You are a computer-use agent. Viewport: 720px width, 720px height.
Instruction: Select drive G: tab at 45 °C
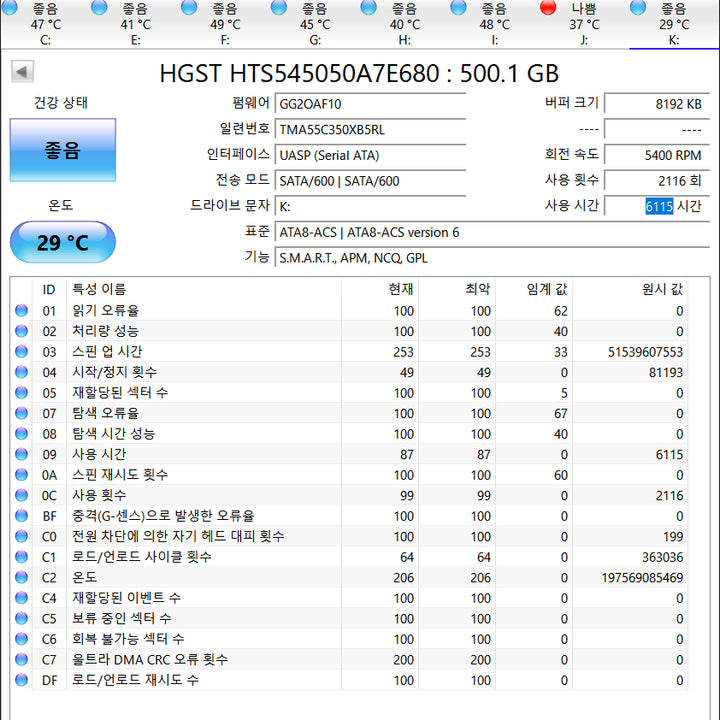[315, 24]
